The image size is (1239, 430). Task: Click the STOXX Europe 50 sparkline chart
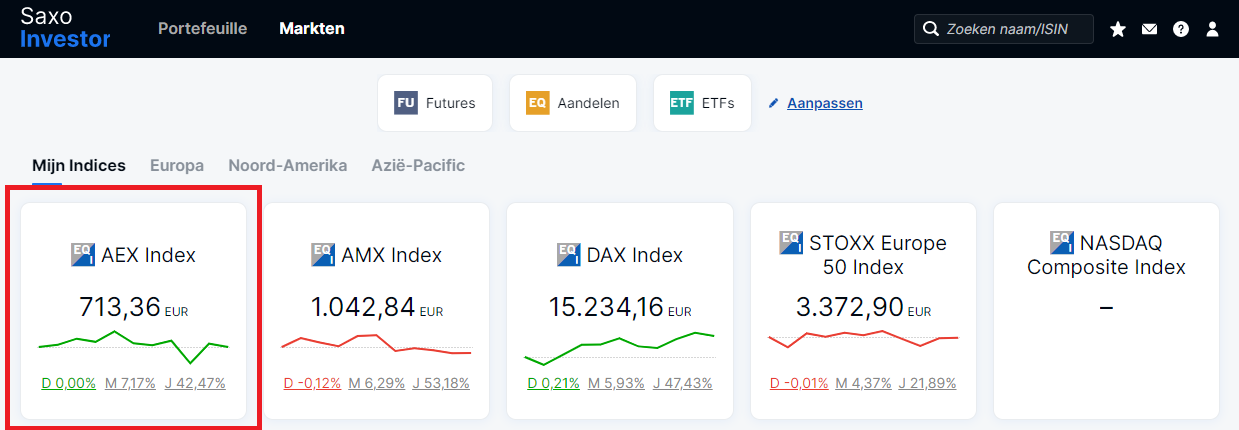pos(864,338)
